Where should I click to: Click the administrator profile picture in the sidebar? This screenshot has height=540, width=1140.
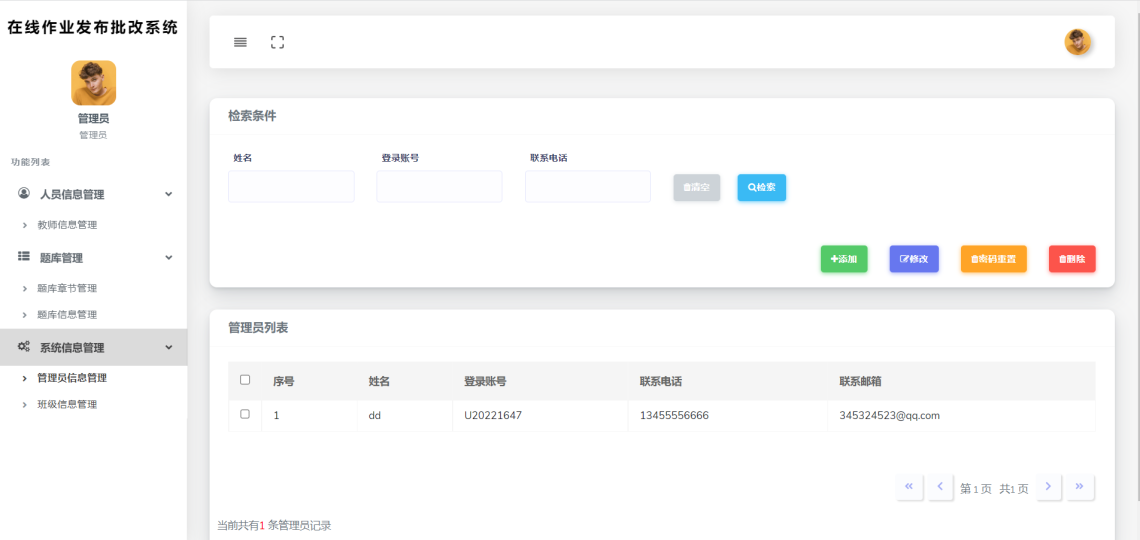(94, 83)
